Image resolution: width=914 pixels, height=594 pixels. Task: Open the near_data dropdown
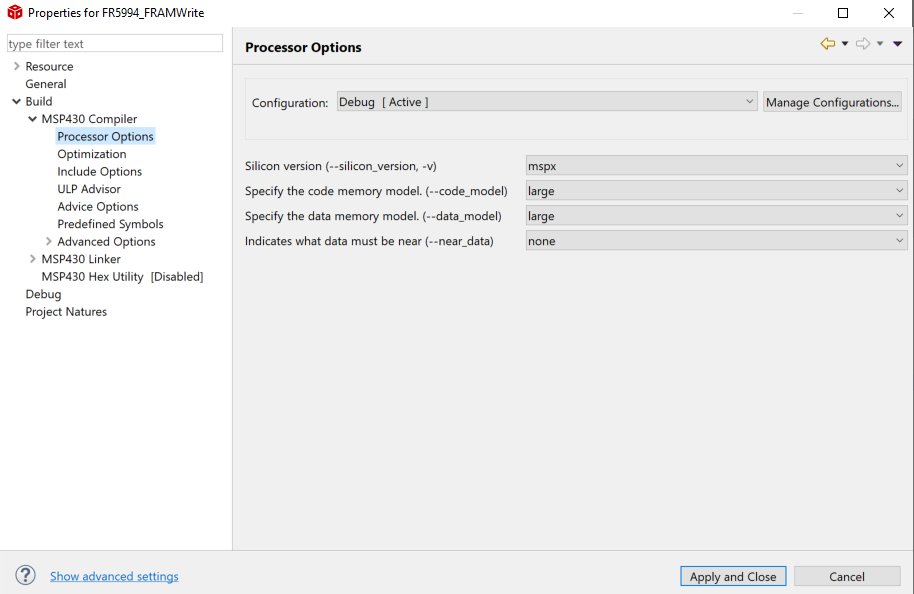pyautogui.click(x=898, y=240)
